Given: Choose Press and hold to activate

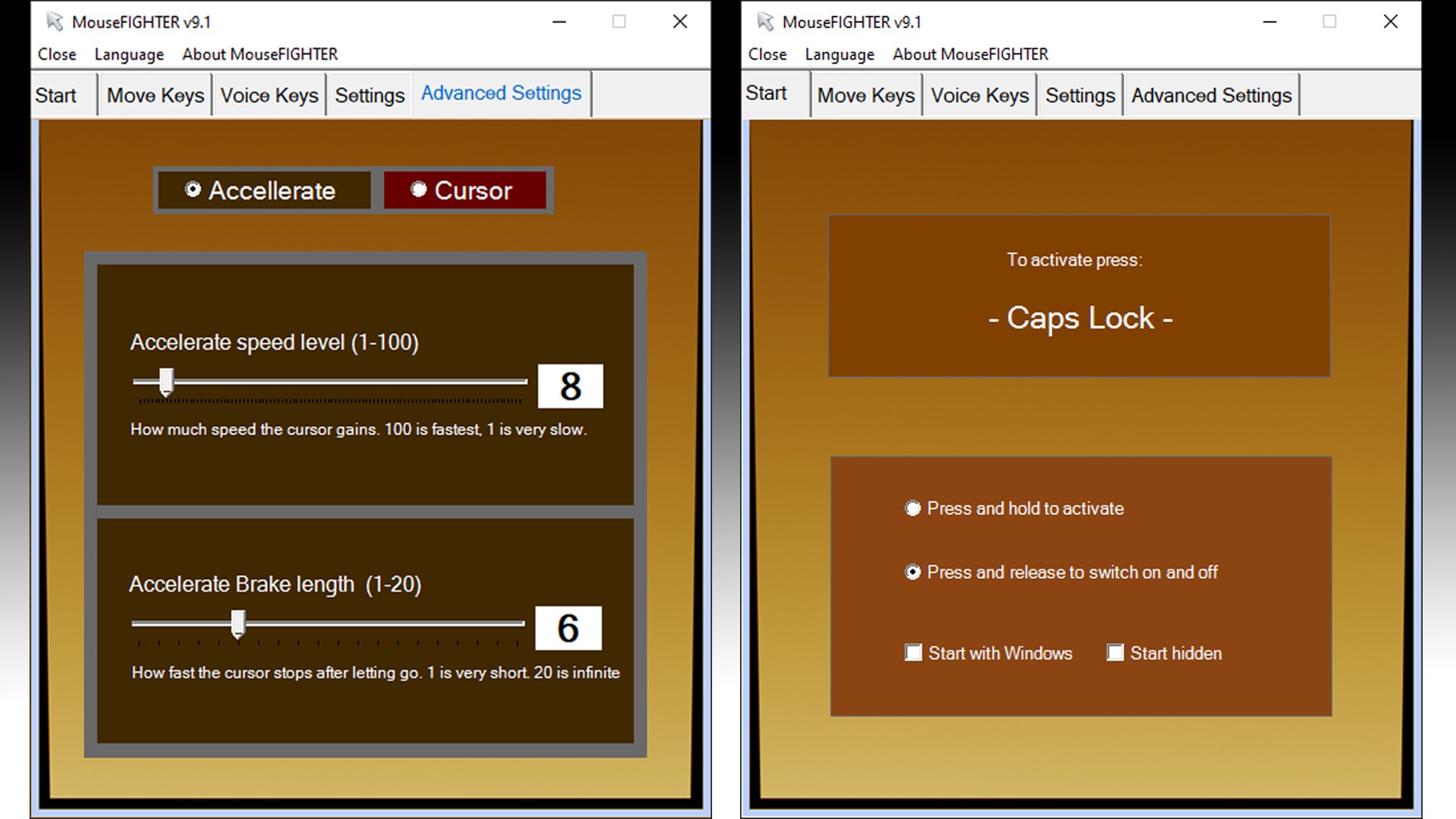Looking at the screenshot, I should click(x=913, y=509).
